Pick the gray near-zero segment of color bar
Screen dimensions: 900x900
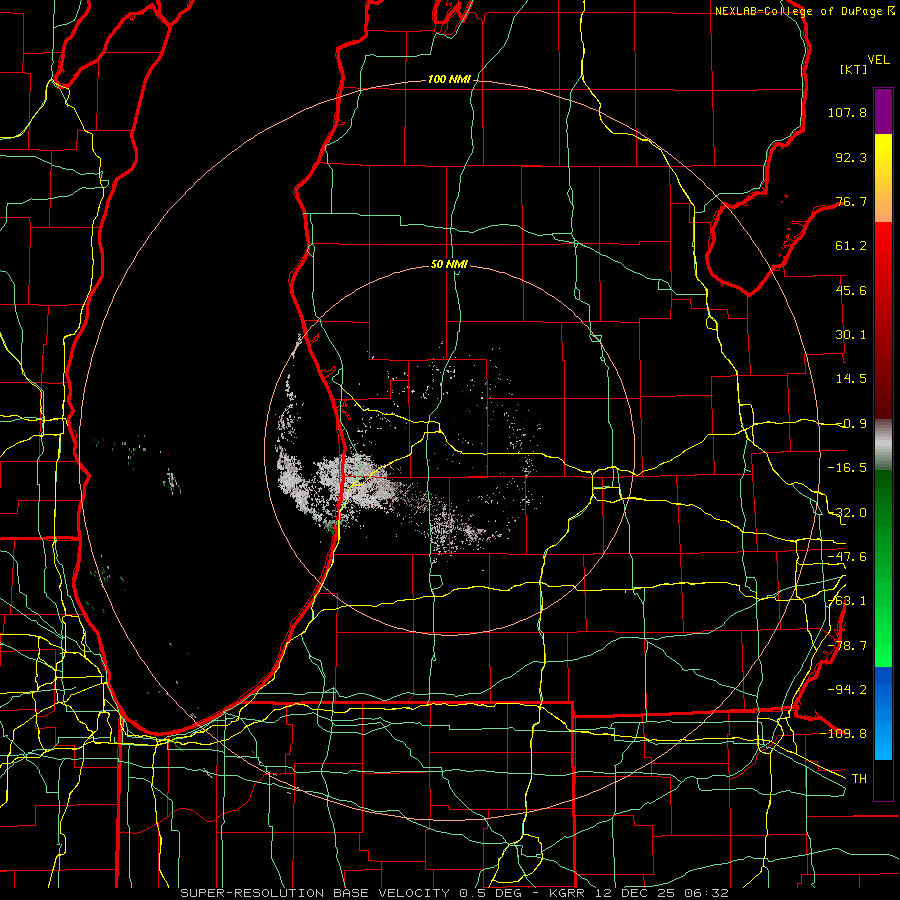pos(883,445)
